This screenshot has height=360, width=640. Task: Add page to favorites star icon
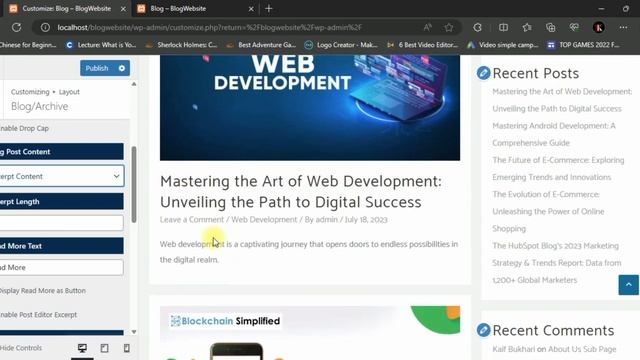click(449, 27)
